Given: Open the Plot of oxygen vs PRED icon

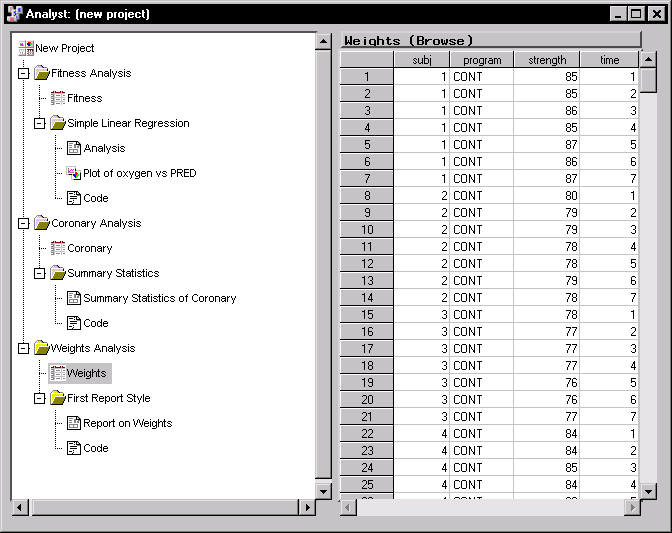Looking at the screenshot, I should tap(74, 173).
